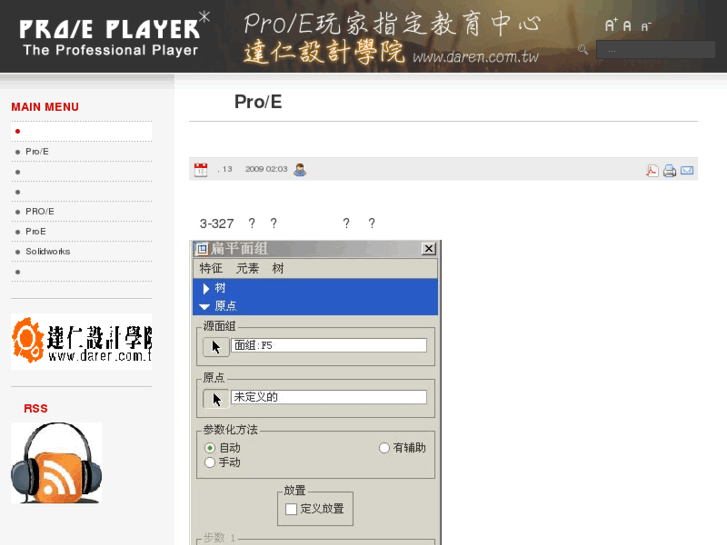This screenshot has height=545, width=727.
Task: Click the www.daren.com.tw header link
Action: (x=476, y=57)
